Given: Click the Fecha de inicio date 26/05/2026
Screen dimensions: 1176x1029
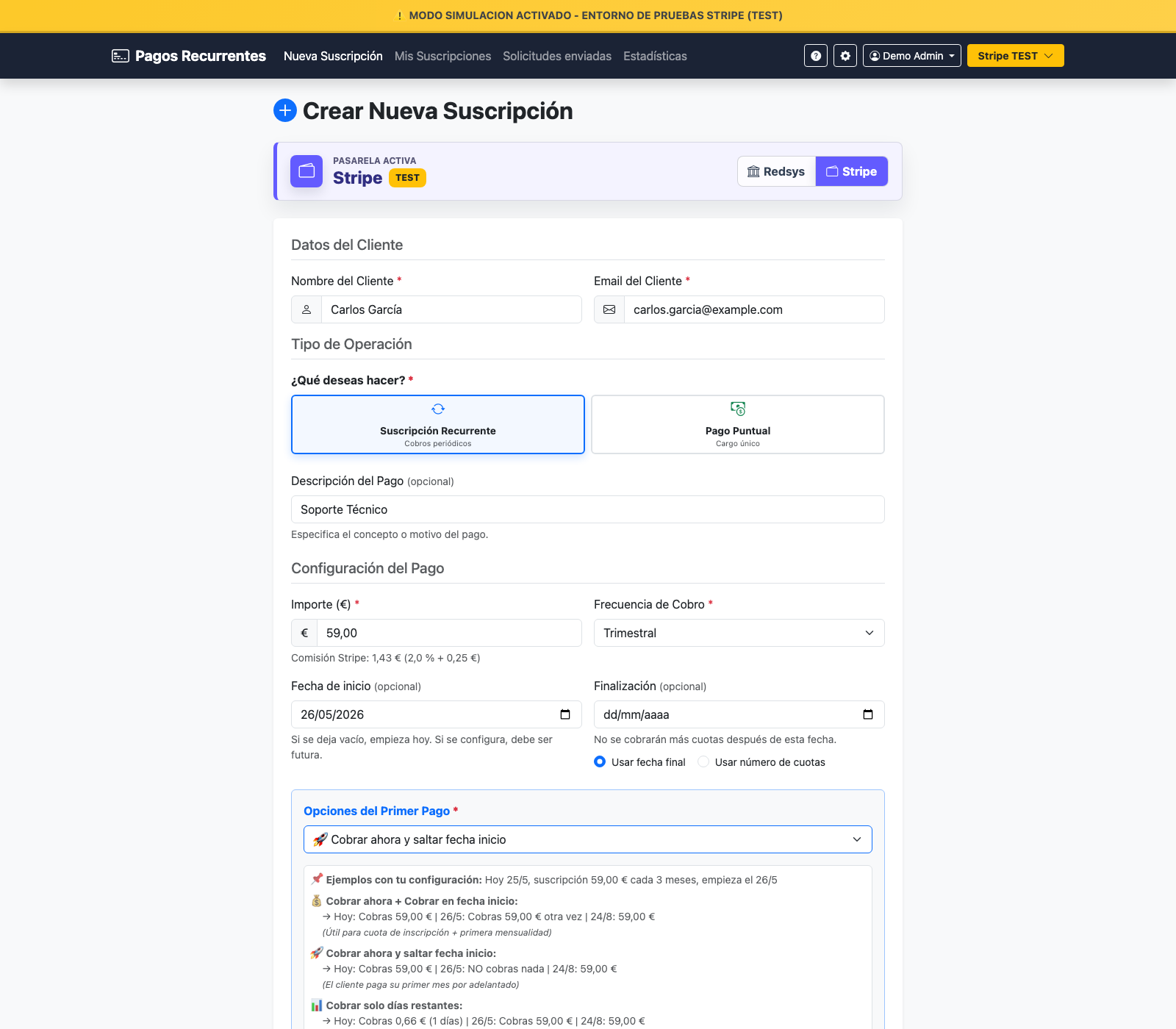Looking at the screenshot, I should coord(437,714).
